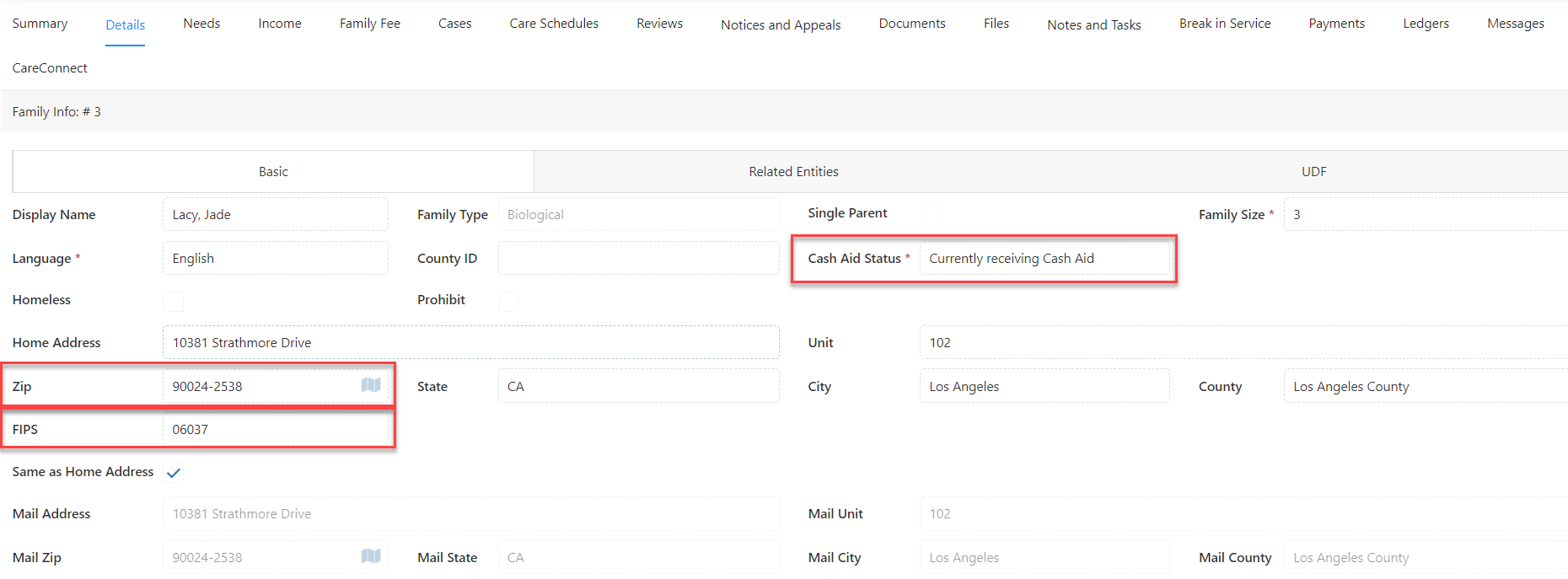Click the empty County ID field
This screenshot has height=579, width=1568.
coord(638,258)
